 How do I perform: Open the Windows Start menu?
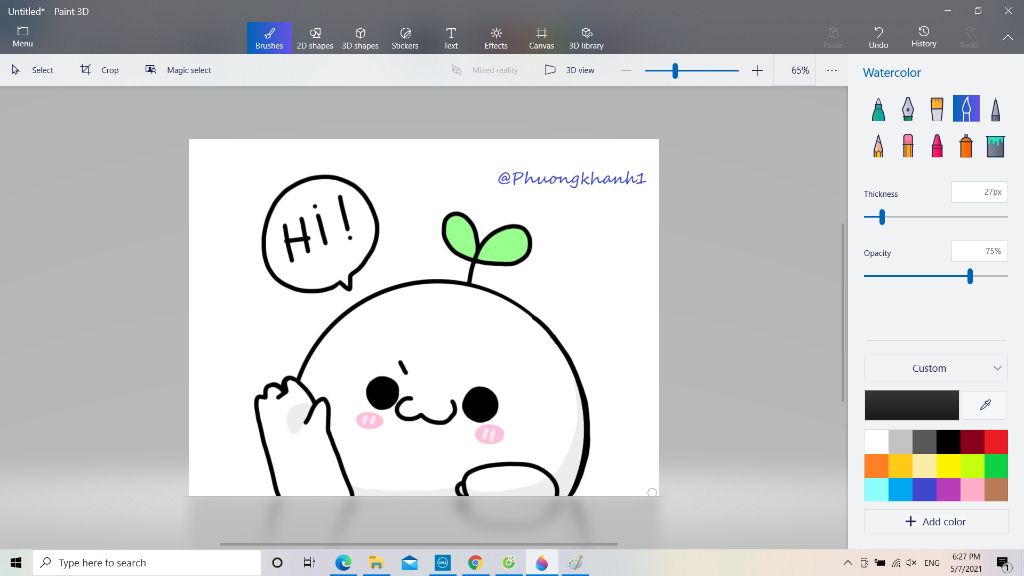pyautogui.click(x=16, y=562)
